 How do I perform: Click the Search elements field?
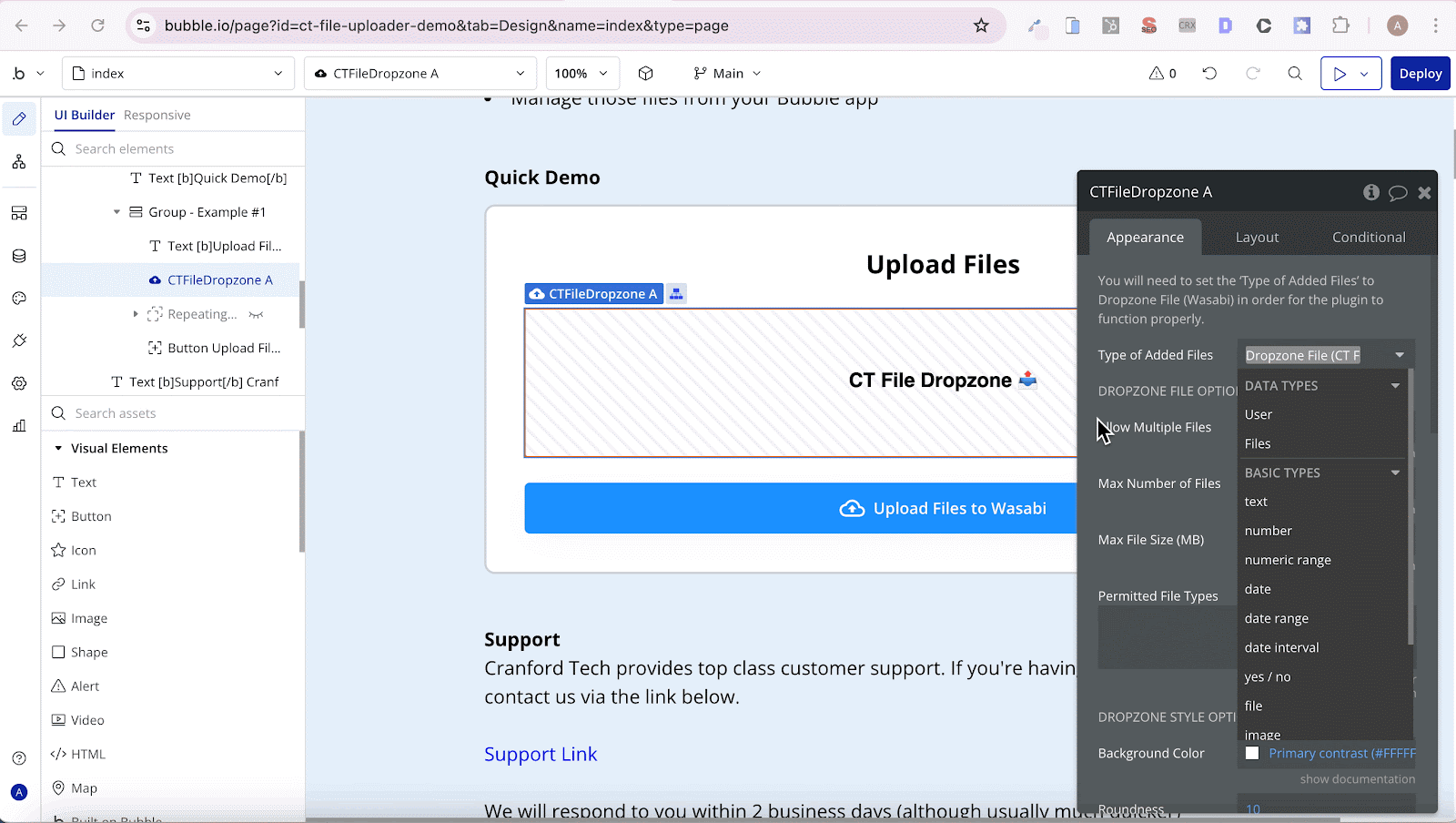173,149
